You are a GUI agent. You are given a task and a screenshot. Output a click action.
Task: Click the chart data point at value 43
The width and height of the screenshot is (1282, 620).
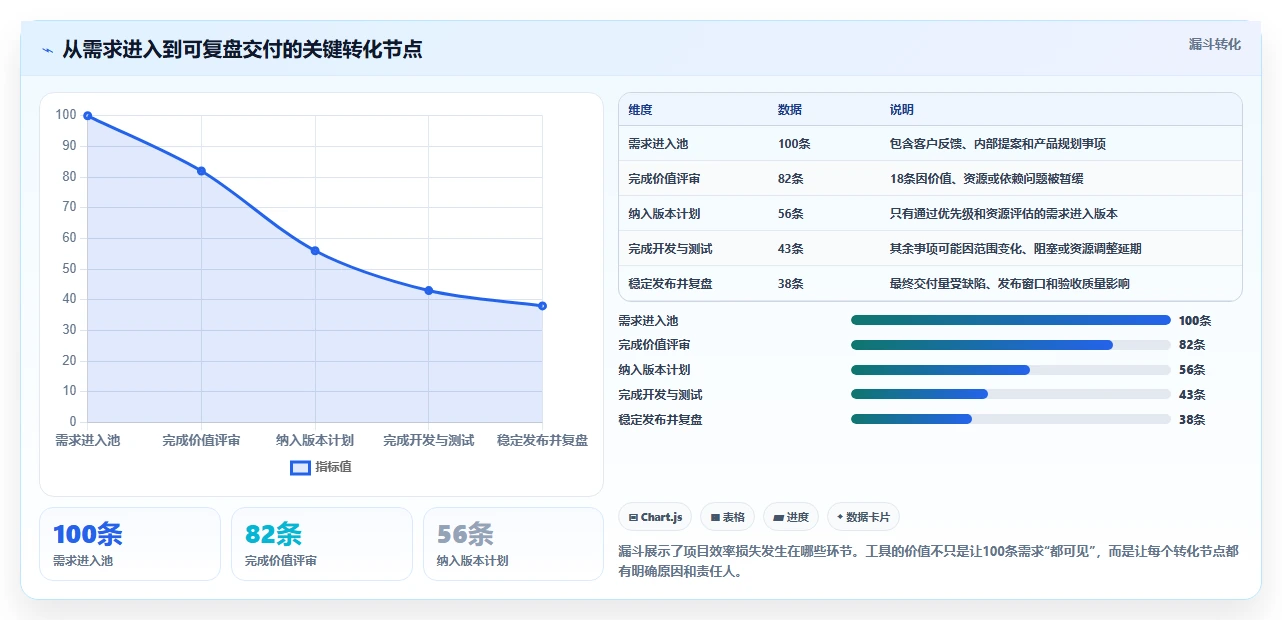429,291
